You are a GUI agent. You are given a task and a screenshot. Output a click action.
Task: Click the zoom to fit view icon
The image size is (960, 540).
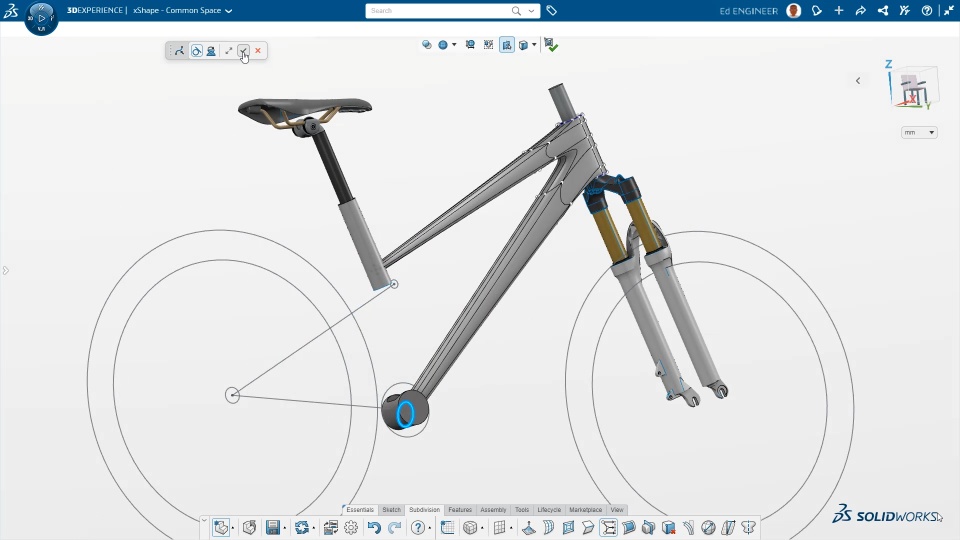[x=470, y=45]
